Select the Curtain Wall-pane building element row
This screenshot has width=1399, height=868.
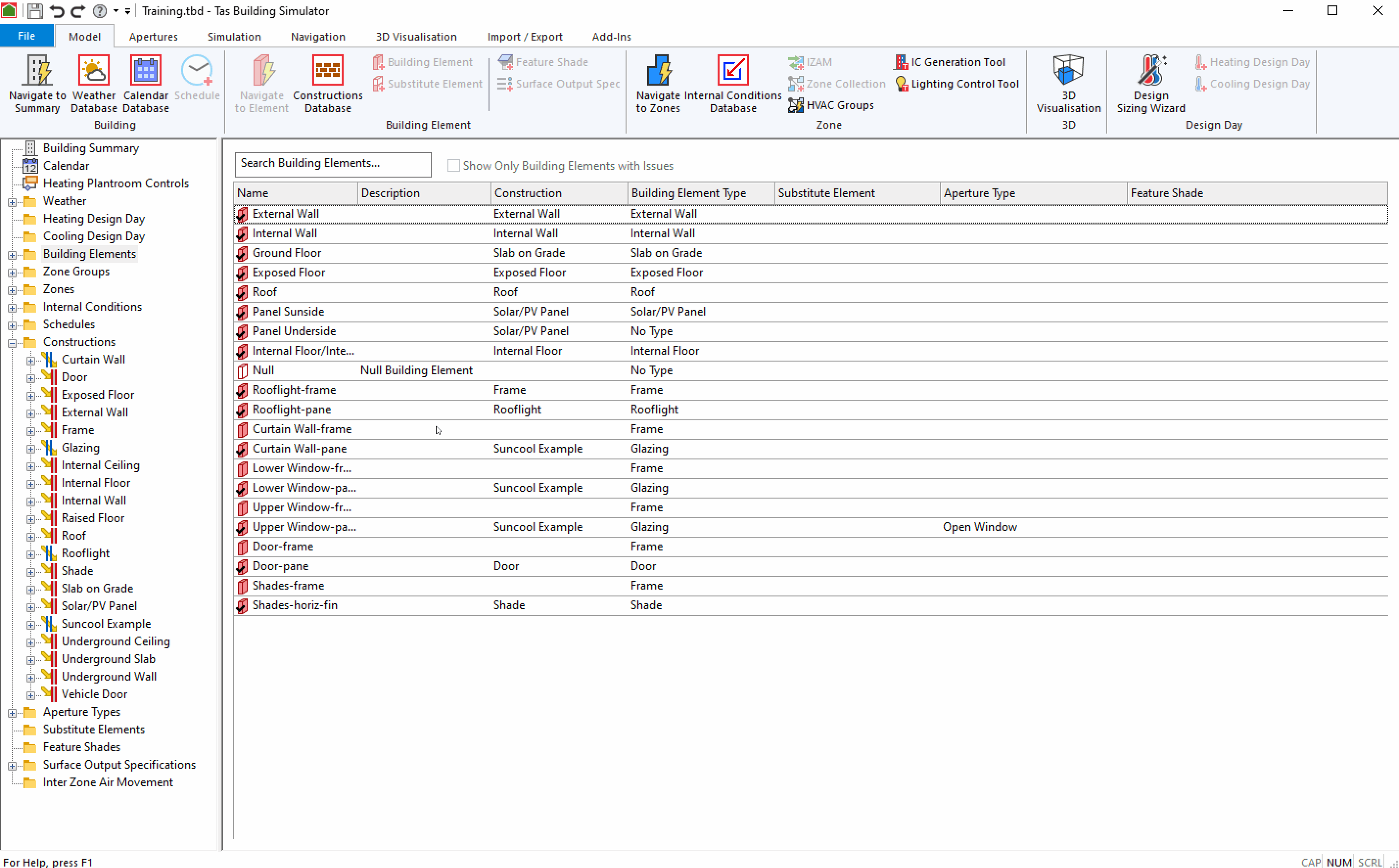(298, 448)
